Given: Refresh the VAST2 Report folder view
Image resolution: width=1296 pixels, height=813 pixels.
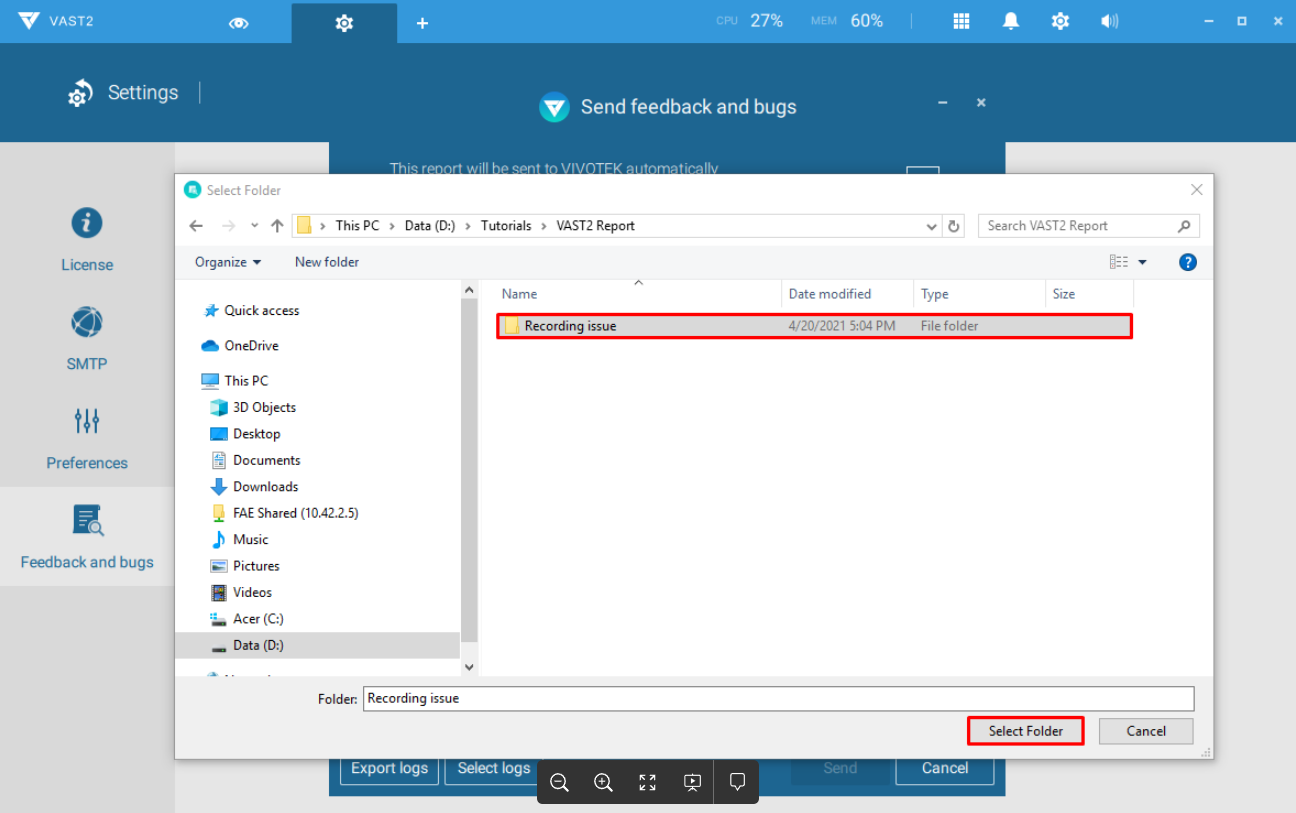Looking at the screenshot, I should click(x=954, y=226).
